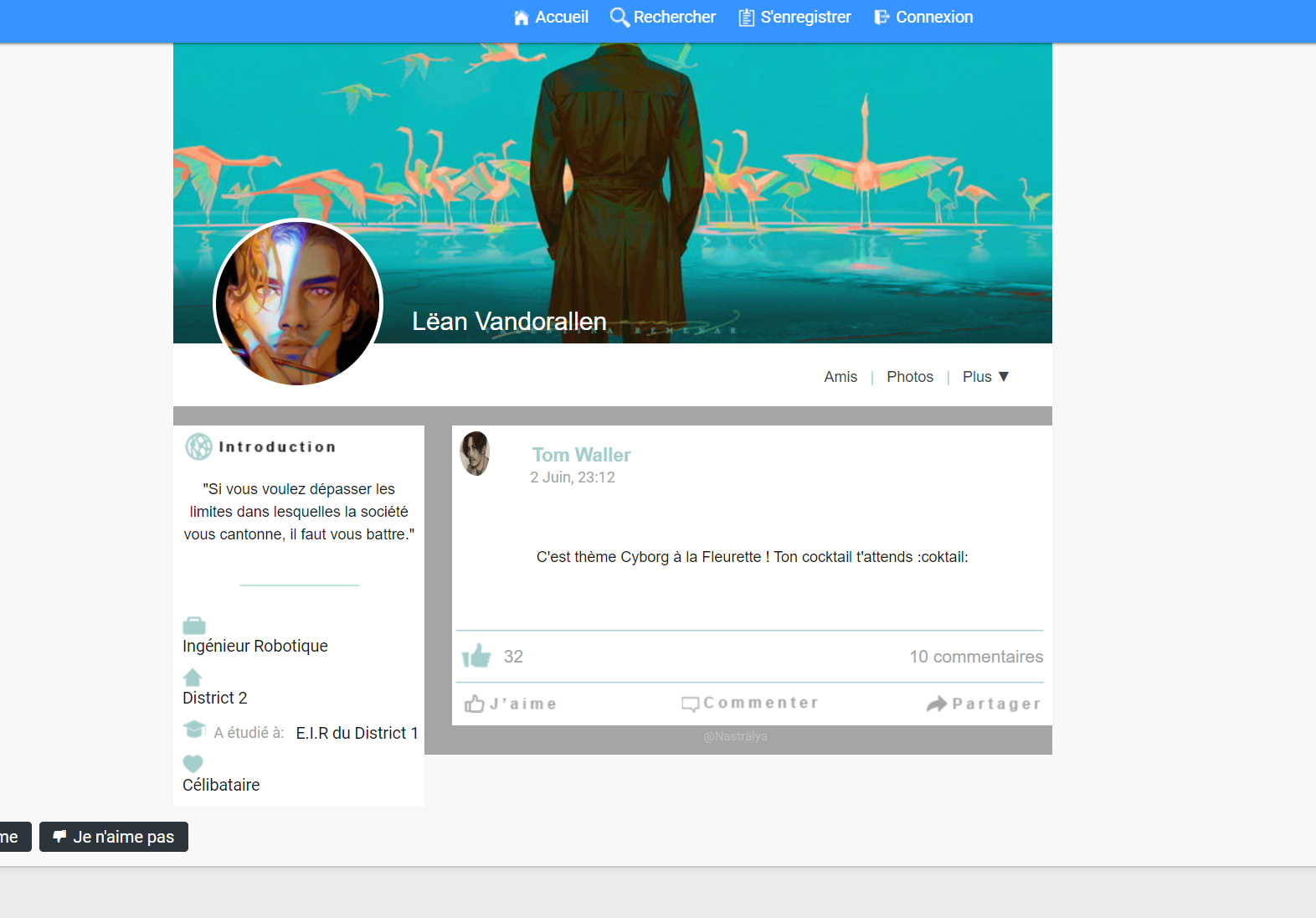This screenshot has width=1316, height=918.
Task: Open the 10 commentaires link
Action: [976, 657]
